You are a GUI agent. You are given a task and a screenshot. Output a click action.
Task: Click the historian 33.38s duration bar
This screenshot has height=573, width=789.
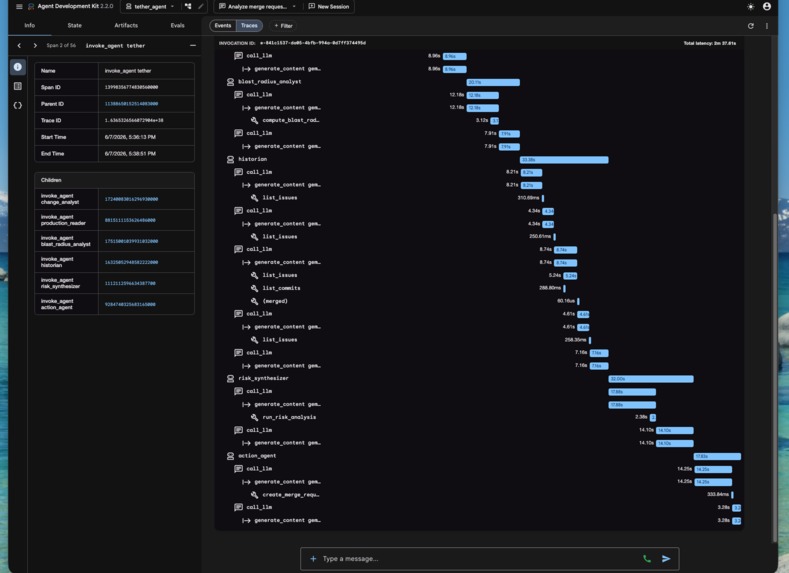tap(564, 160)
